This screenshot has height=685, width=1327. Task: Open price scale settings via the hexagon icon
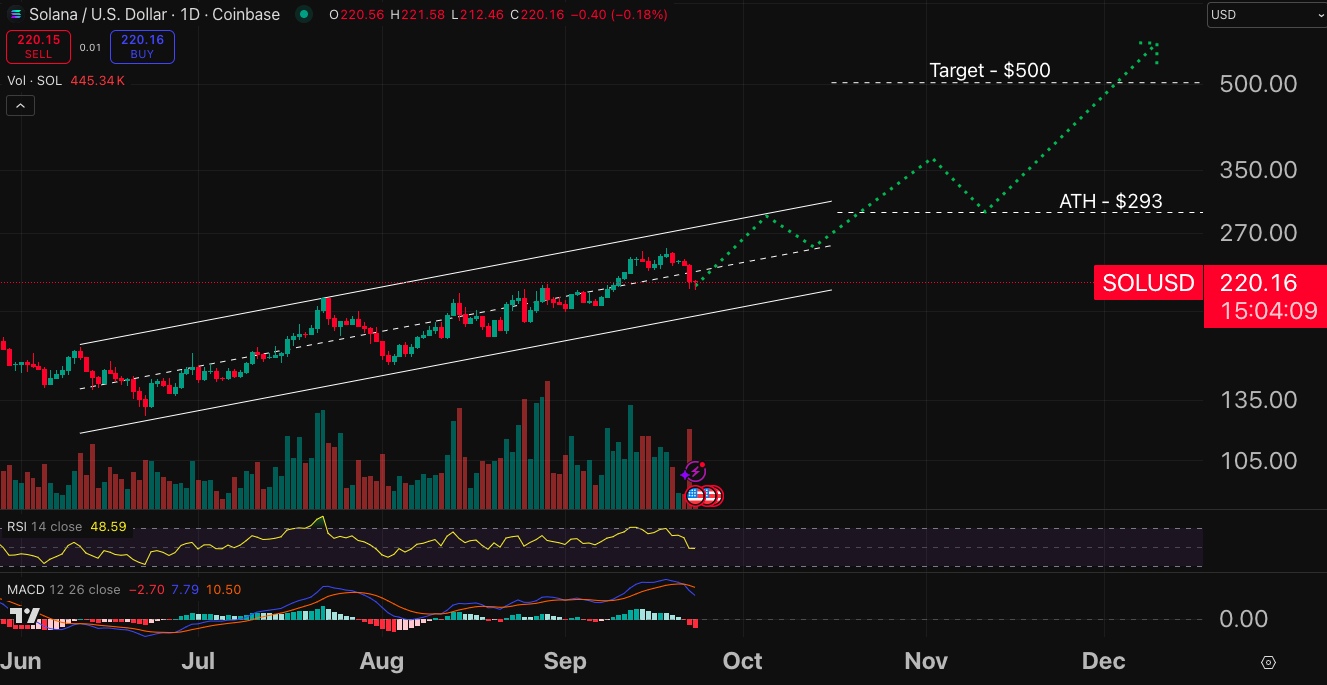point(1268,662)
